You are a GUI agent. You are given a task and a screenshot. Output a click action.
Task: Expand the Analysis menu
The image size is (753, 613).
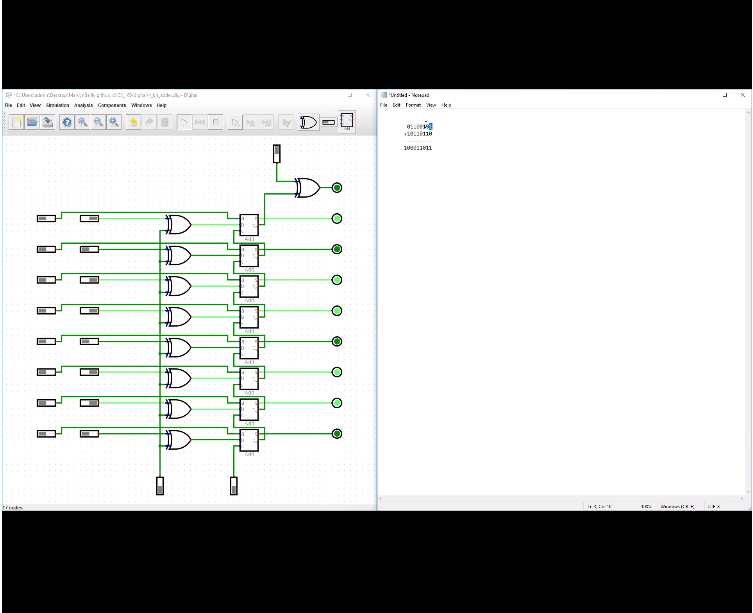[x=83, y=105]
